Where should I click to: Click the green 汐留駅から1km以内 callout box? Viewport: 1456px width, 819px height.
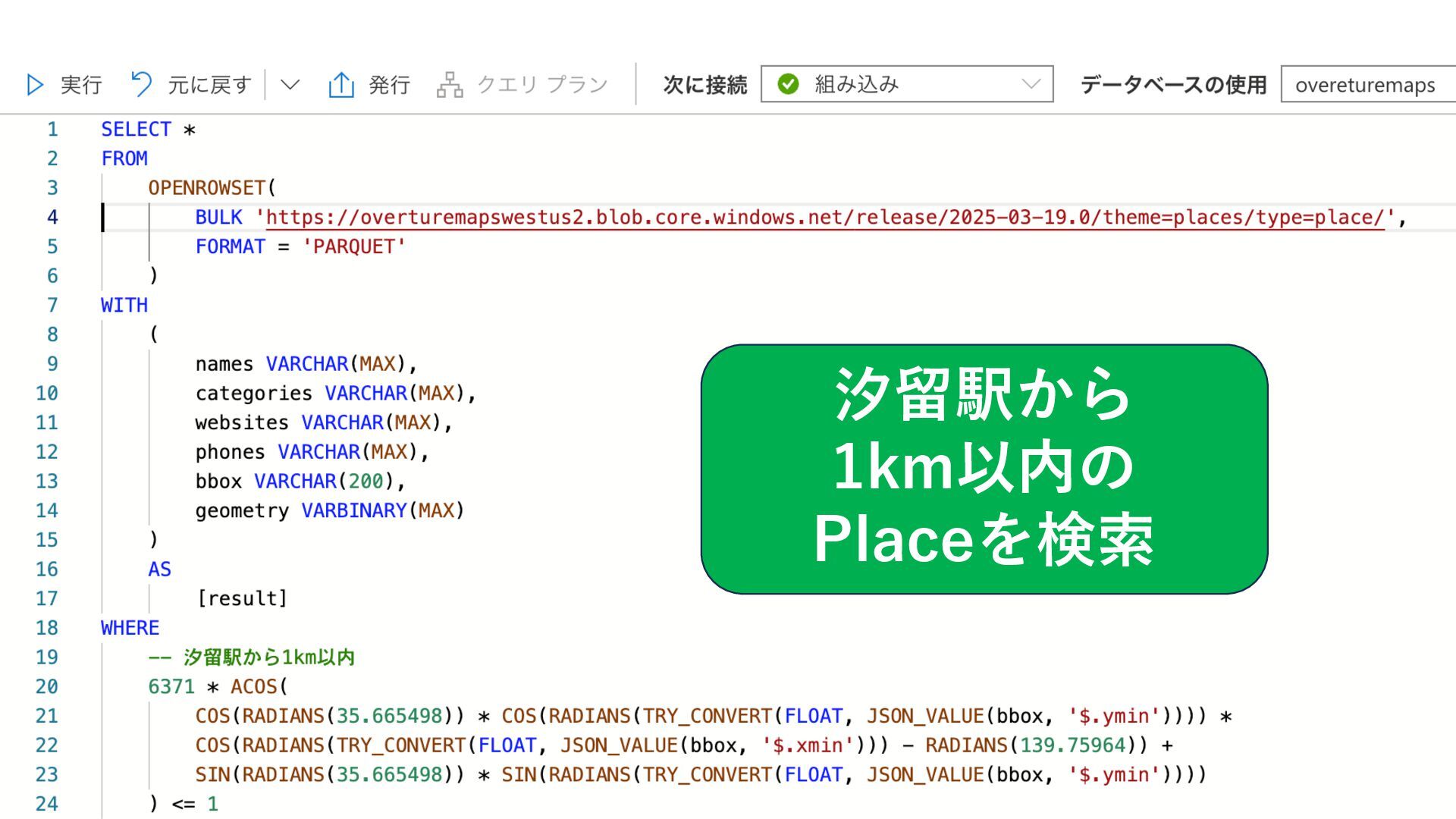[x=984, y=469]
